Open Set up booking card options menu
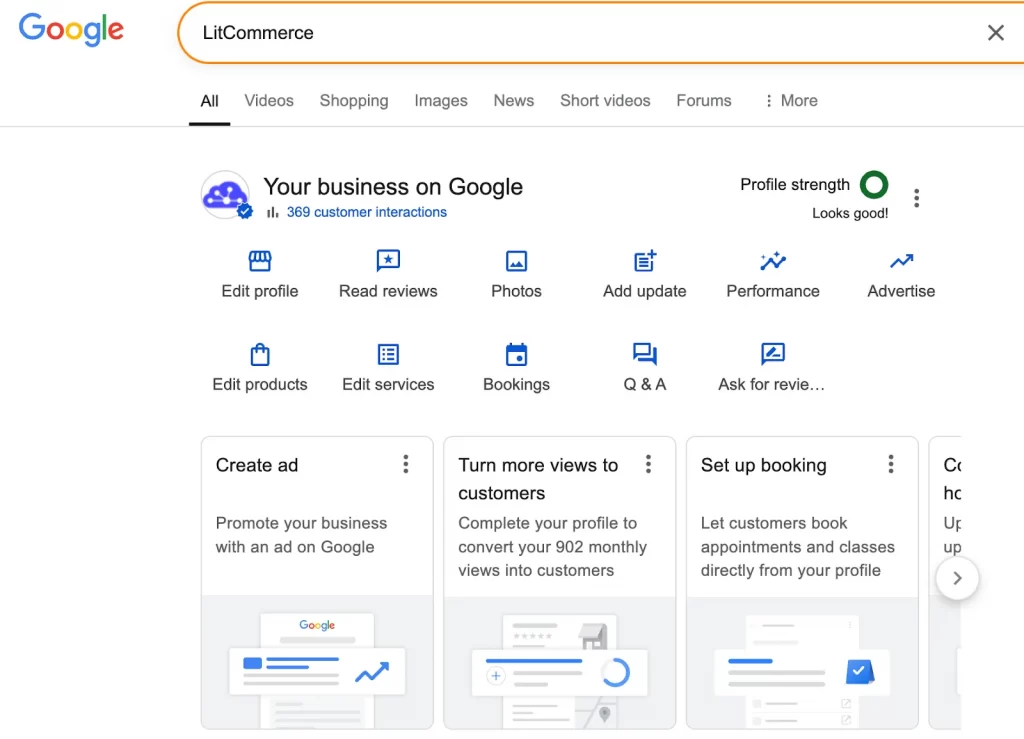 tap(890, 464)
